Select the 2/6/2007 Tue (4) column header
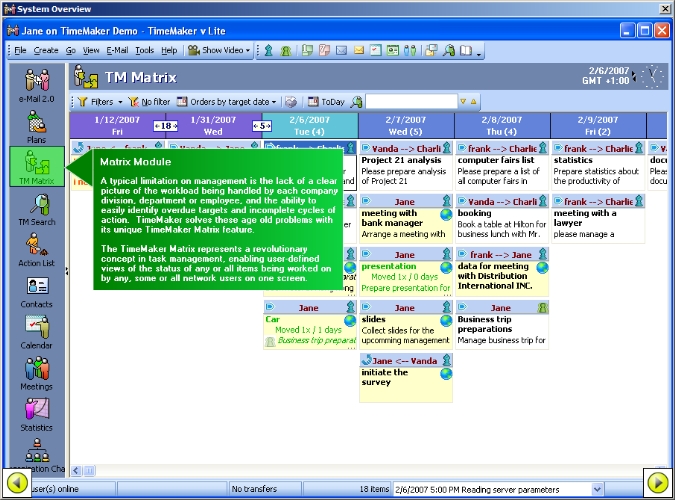Screen dimensions: 675x500 (310, 126)
